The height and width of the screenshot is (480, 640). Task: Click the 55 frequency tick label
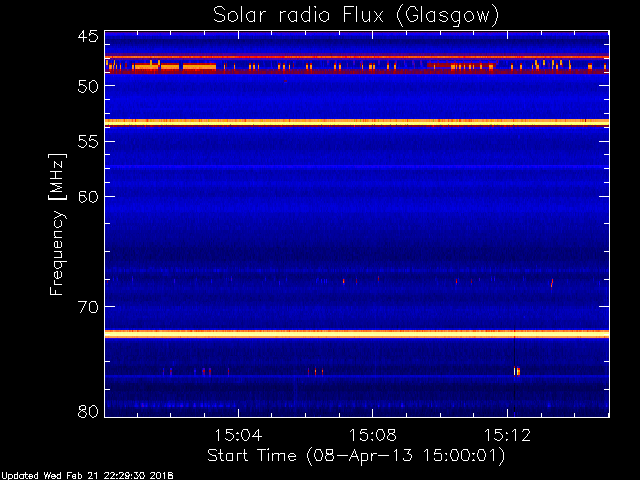point(88,142)
